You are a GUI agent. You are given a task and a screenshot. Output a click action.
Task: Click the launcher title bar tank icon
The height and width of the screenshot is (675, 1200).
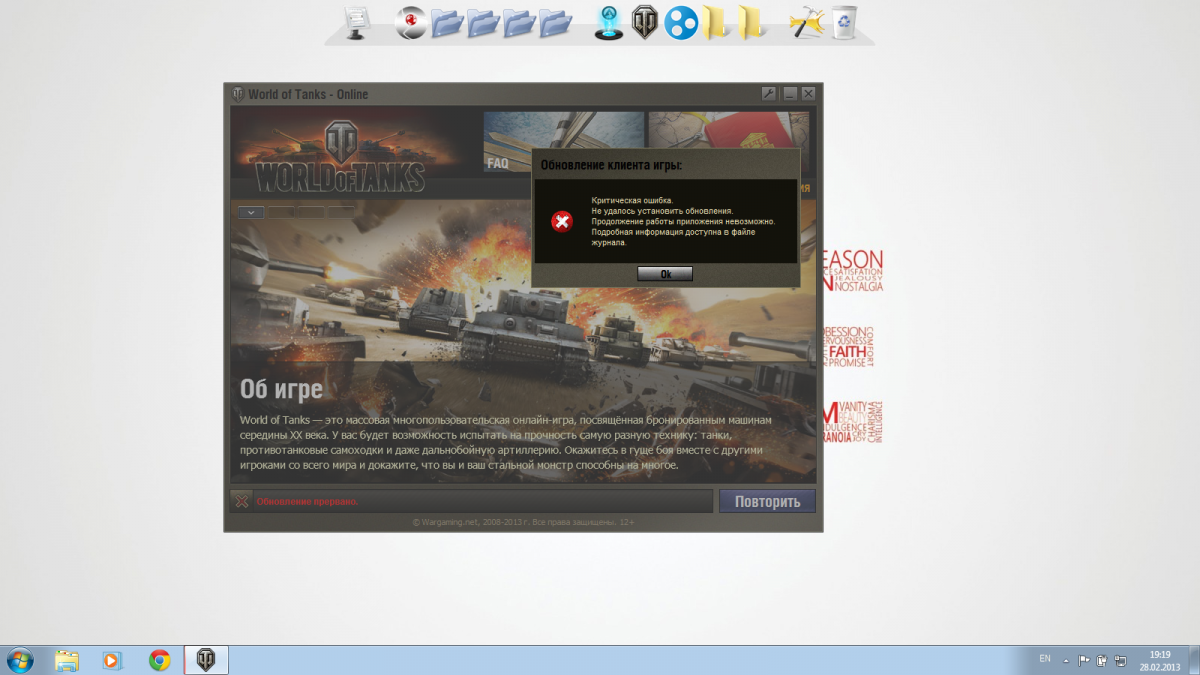click(238, 94)
